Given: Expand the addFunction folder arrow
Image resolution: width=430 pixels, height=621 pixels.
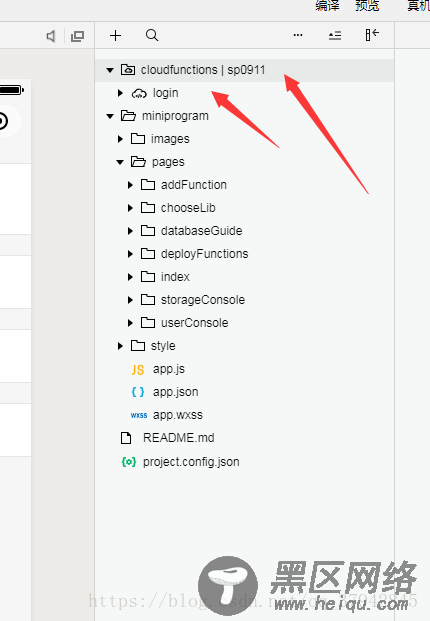Looking at the screenshot, I should 130,185.
